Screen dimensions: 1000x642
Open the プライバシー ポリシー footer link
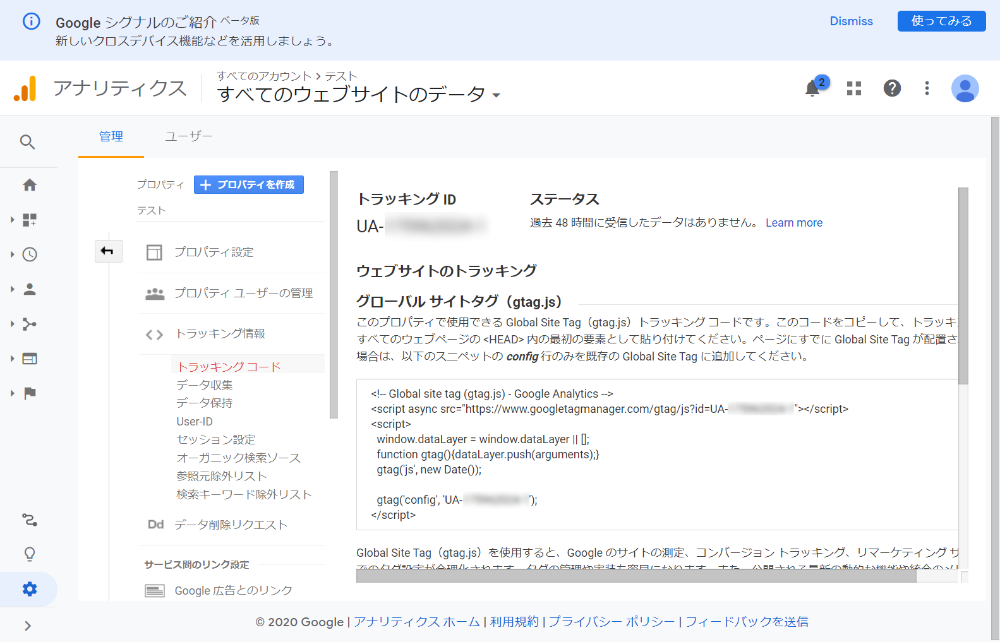tap(612, 622)
